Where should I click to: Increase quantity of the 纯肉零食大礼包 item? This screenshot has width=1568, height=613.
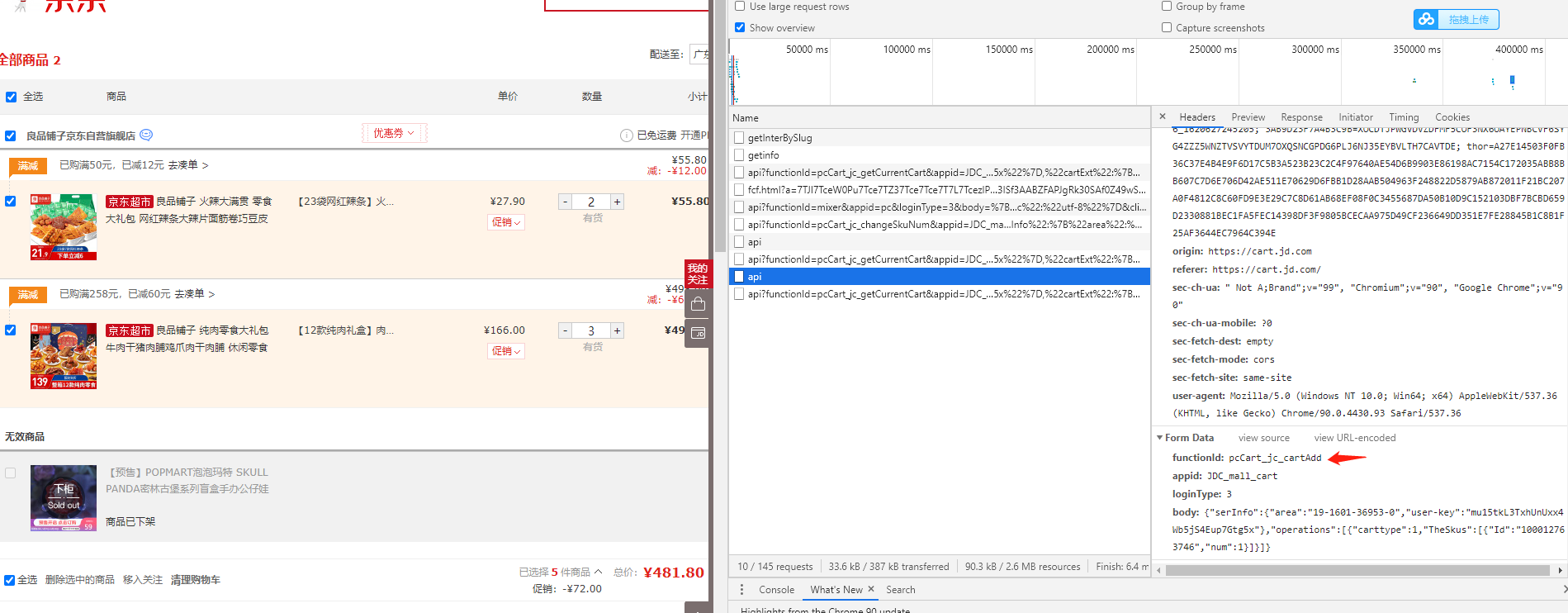click(x=617, y=330)
